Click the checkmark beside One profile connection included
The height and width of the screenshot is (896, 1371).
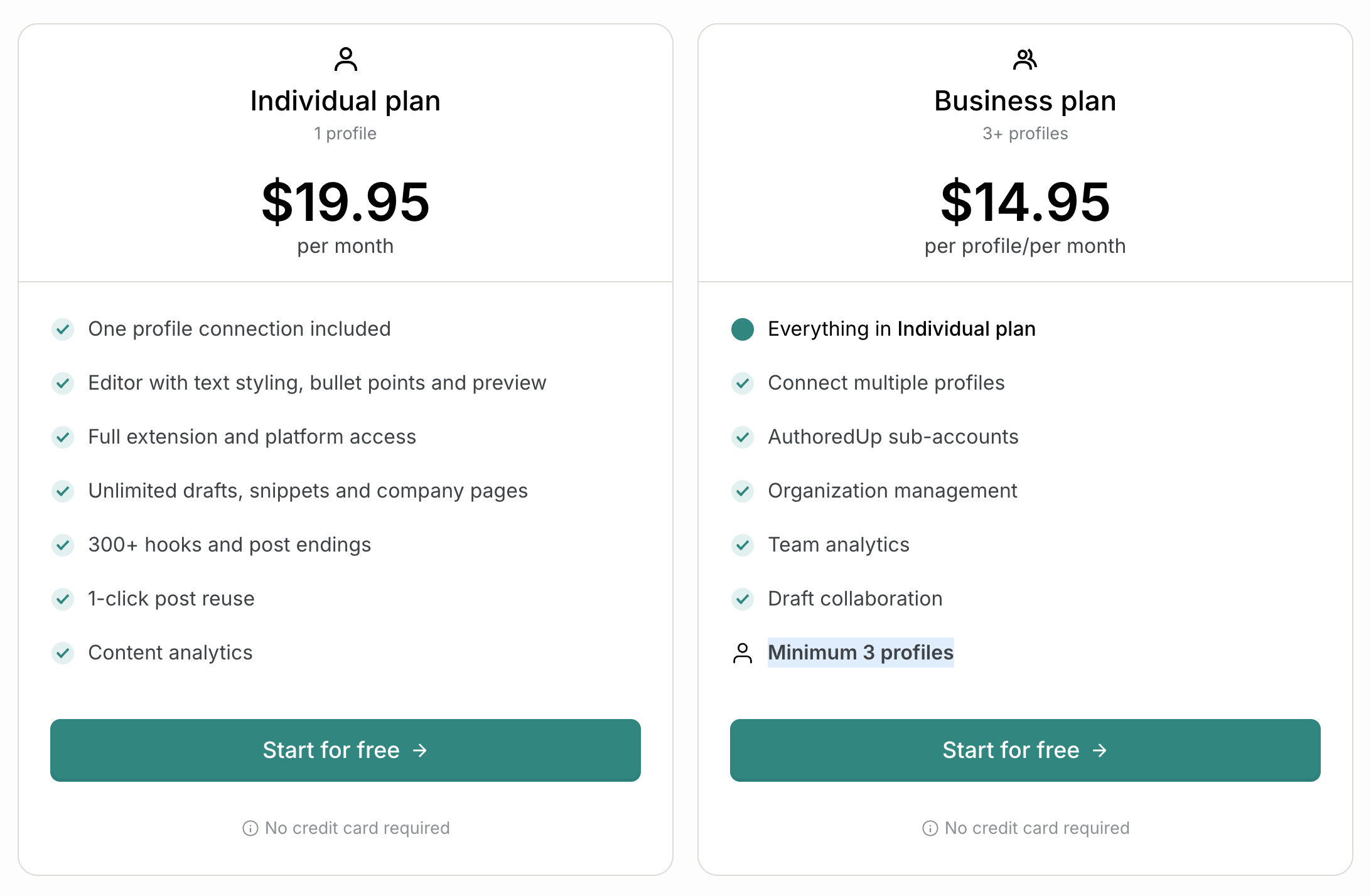click(x=63, y=329)
